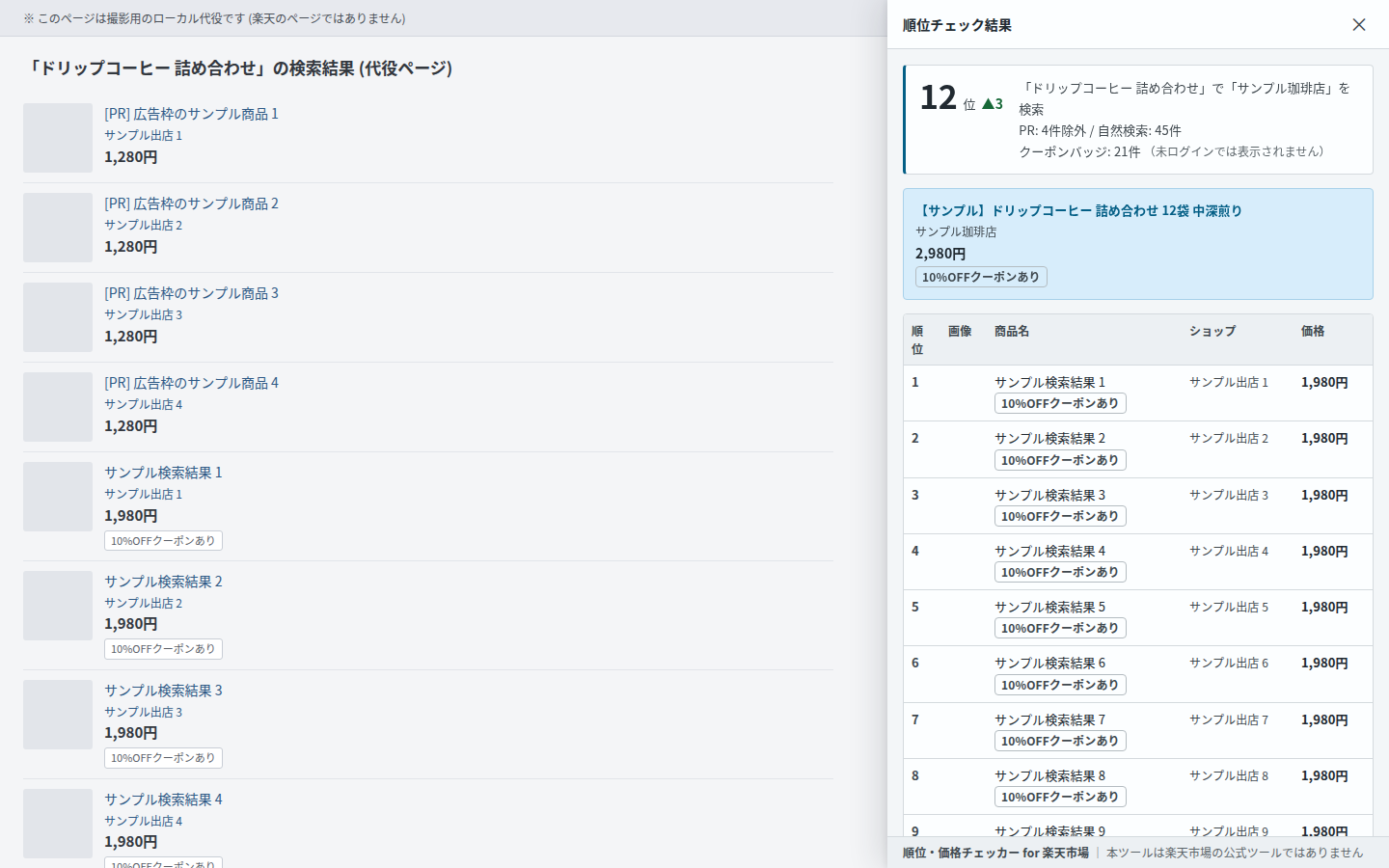
Task: Open highlighted product 【サンプル】ドリップコーヒー 詰め合わせ 12袋
Action: coord(1078,210)
